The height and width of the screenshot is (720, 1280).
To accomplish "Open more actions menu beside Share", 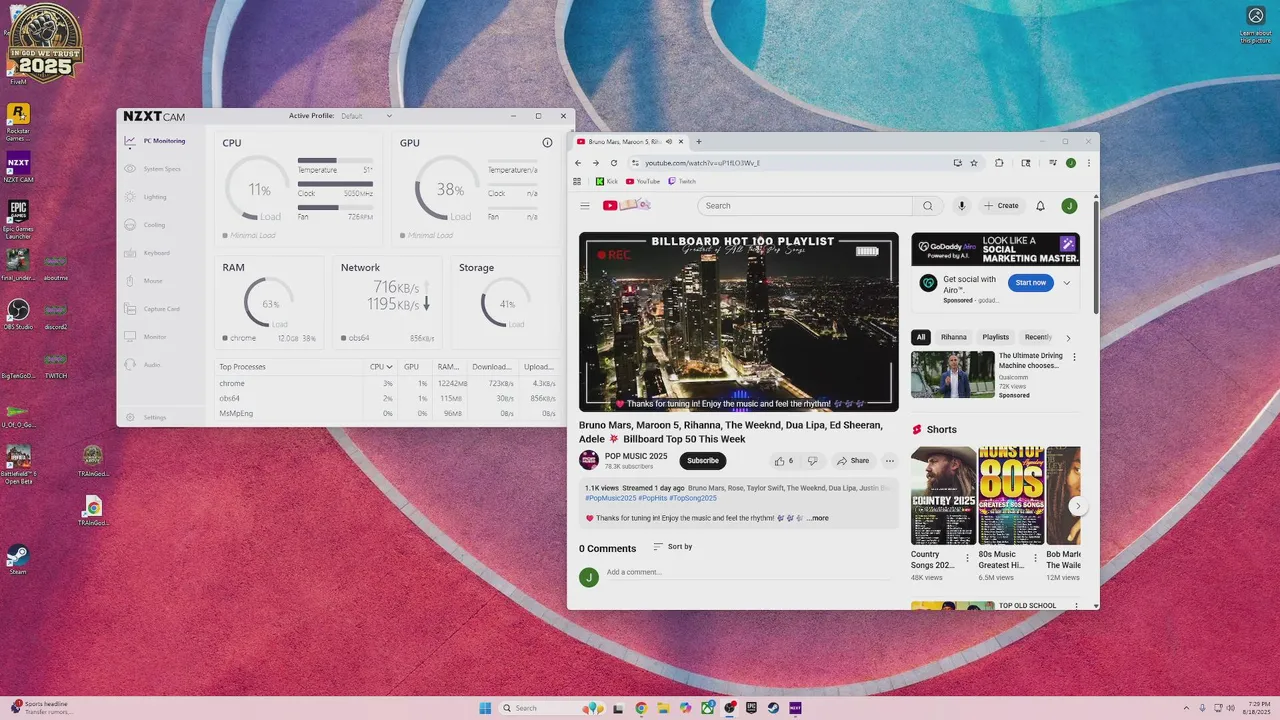I will coord(889,461).
